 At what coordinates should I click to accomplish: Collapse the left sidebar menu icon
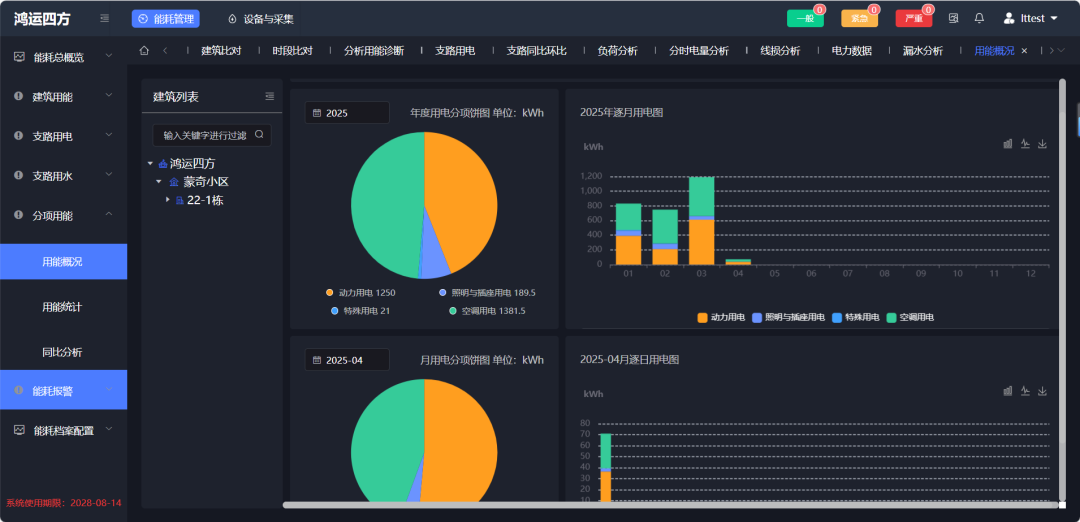click(x=105, y=19)
